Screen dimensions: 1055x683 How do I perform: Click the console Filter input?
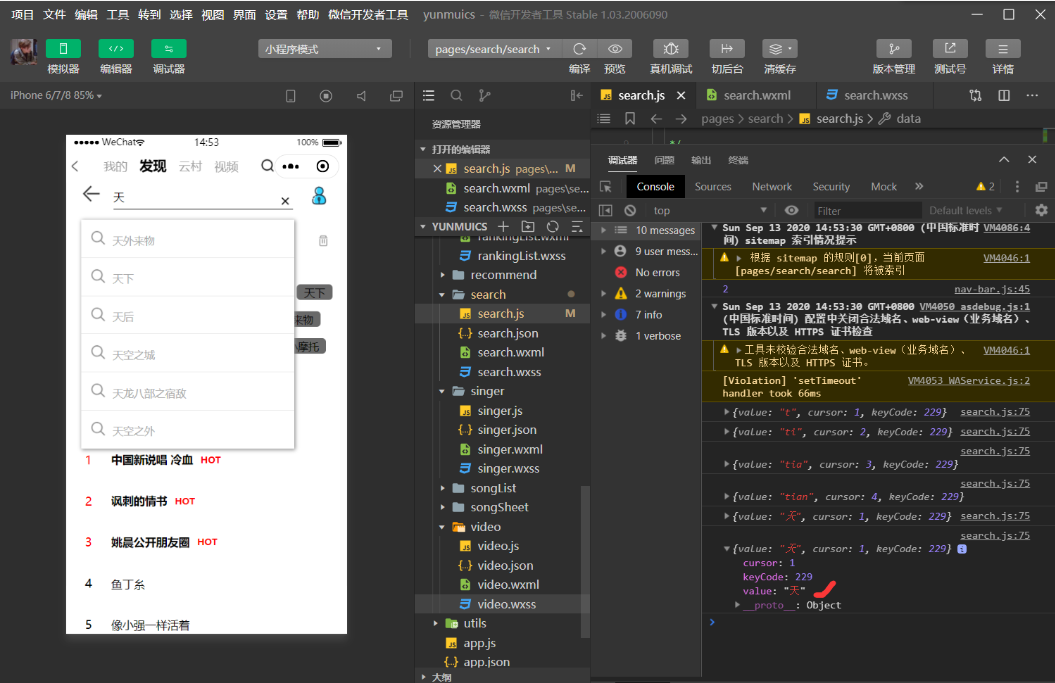click(867, 211)
